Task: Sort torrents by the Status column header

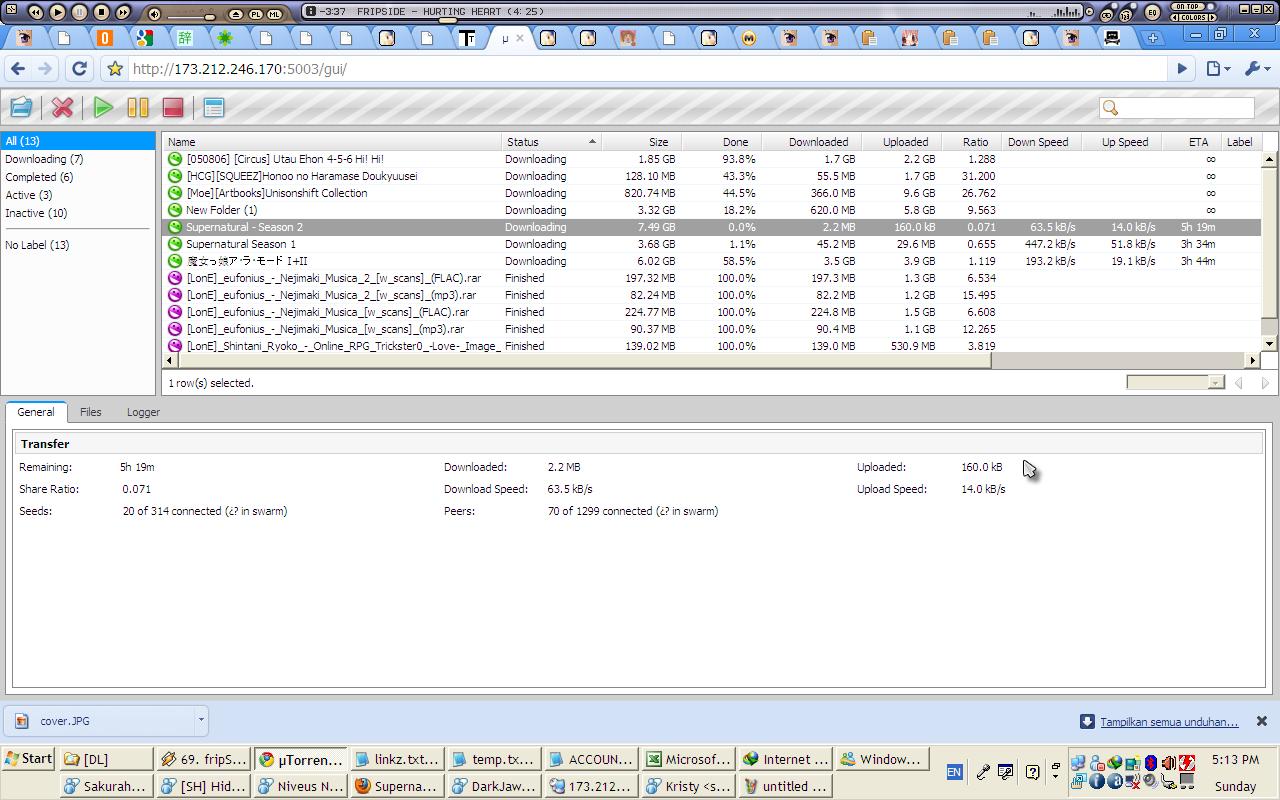Action: click(x=551, y=142)
